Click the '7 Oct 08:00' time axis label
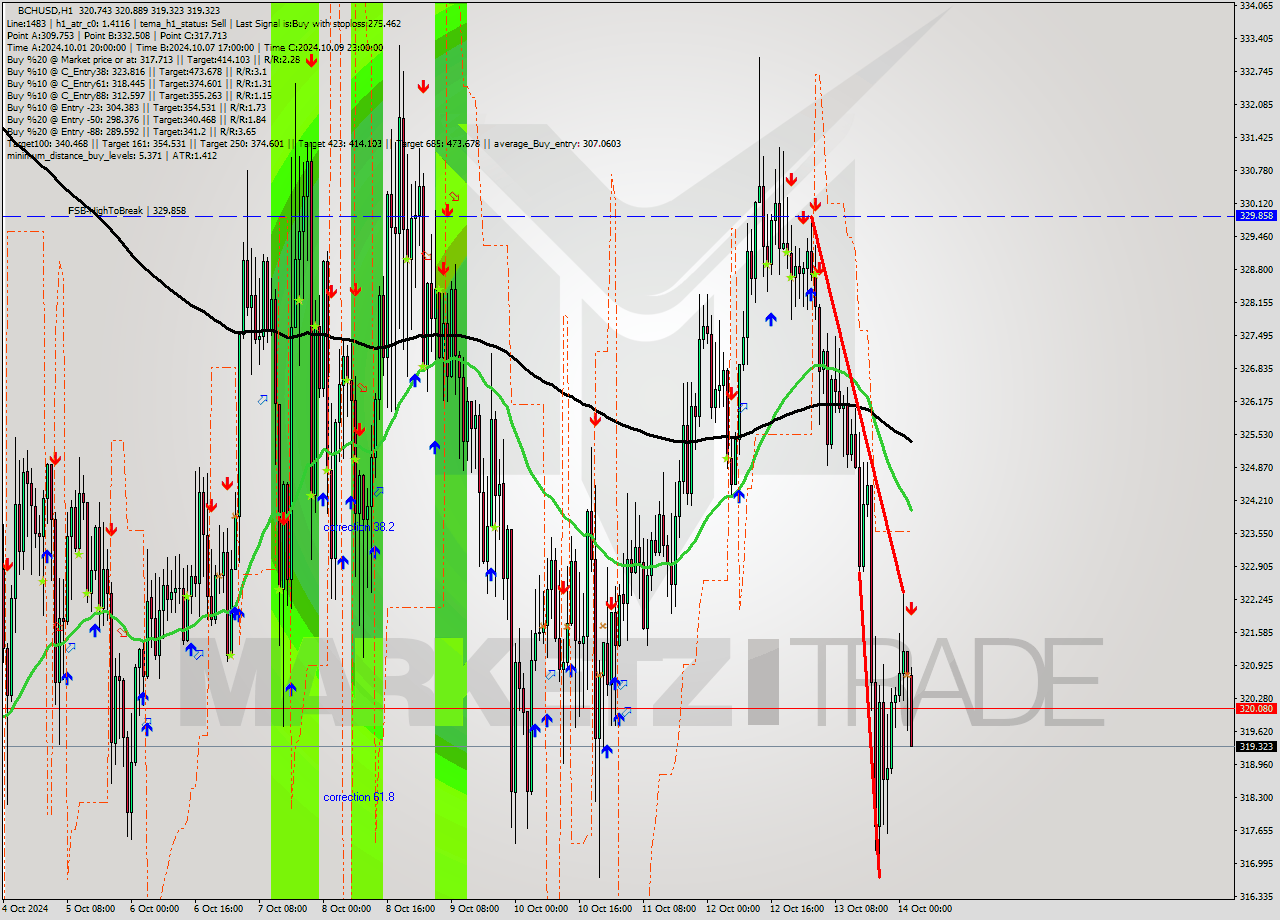The height and width of the screenshot is (920, 1280). tap(282, 909)
